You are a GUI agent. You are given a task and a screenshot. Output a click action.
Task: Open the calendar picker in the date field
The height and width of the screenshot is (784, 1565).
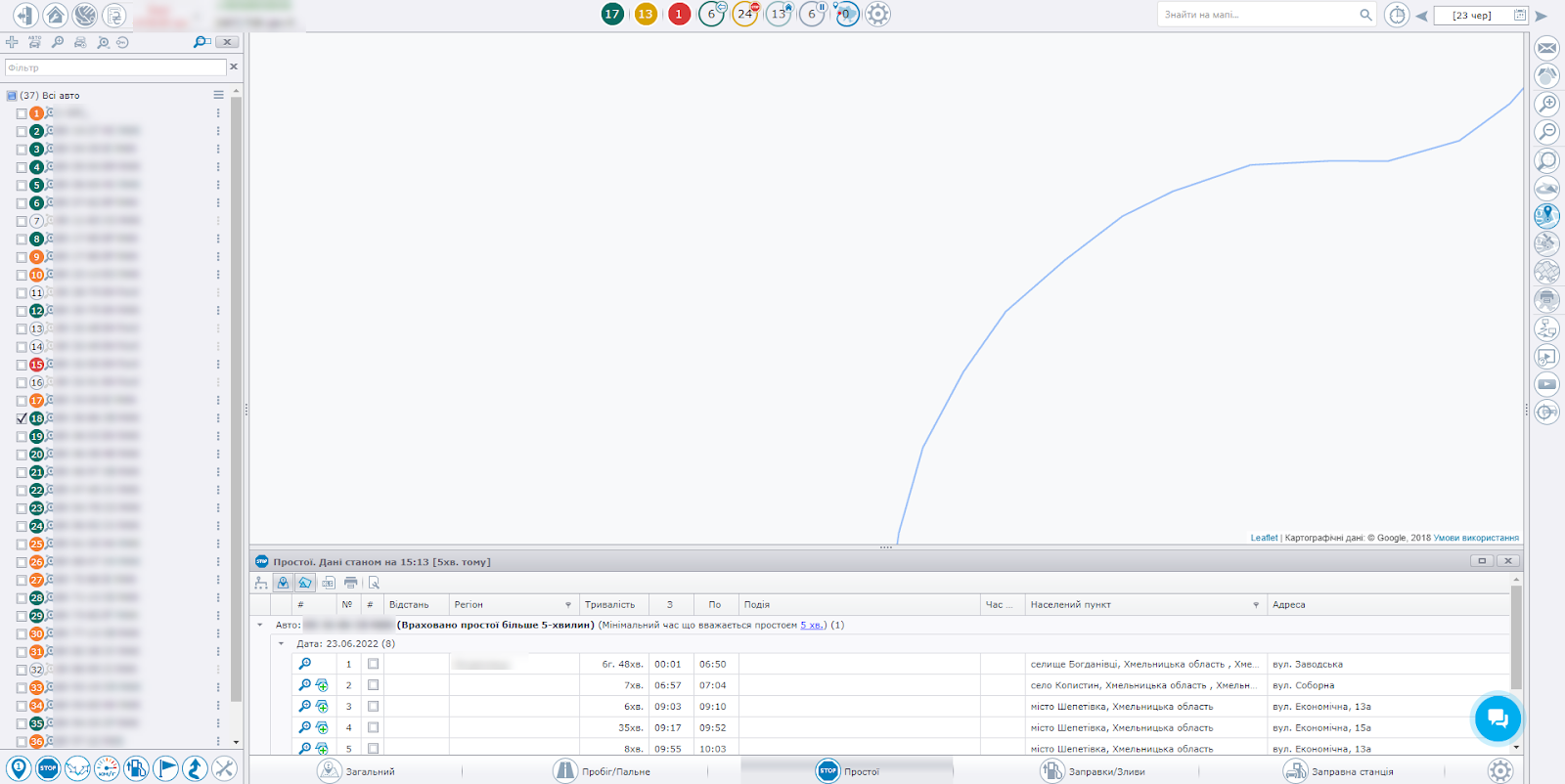point(1519,15)
